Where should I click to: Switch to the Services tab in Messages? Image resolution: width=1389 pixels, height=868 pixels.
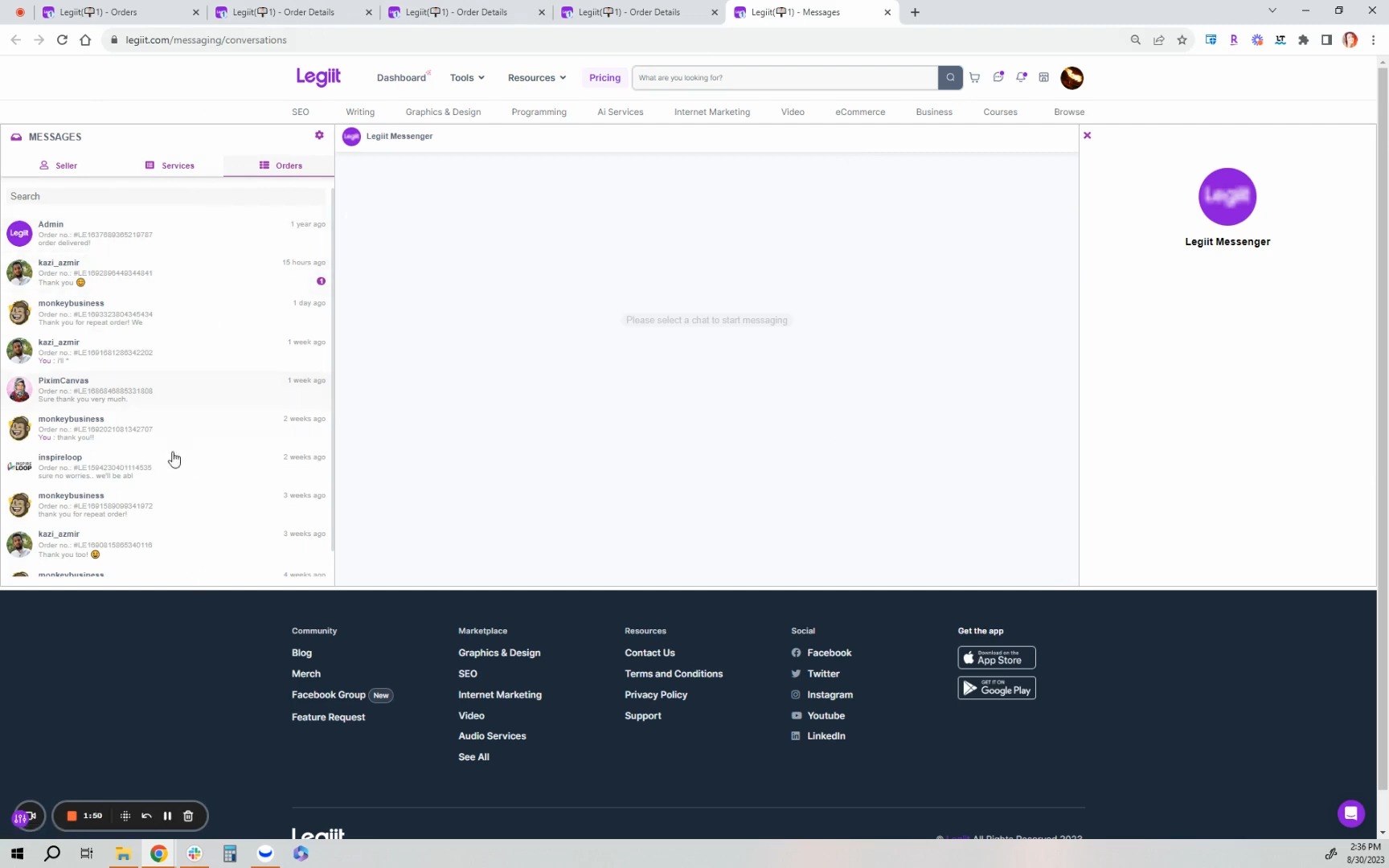pyautogui.click(x=170, y=166)
